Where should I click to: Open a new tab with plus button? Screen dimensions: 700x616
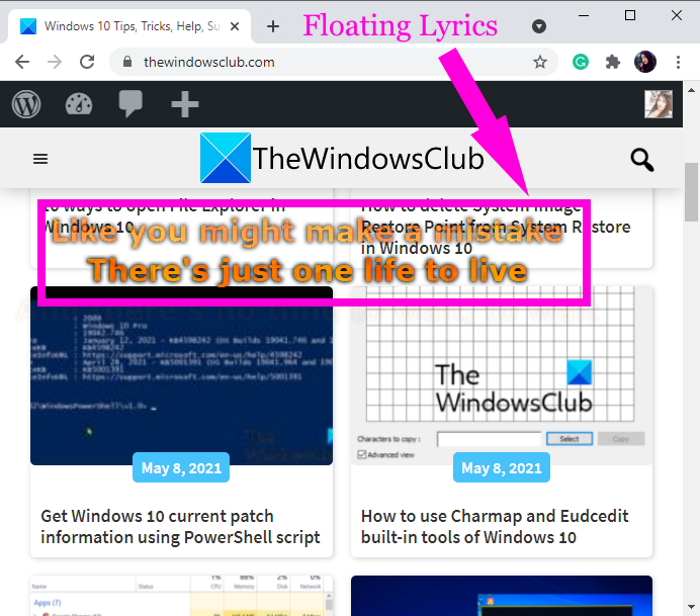point(273,26)
